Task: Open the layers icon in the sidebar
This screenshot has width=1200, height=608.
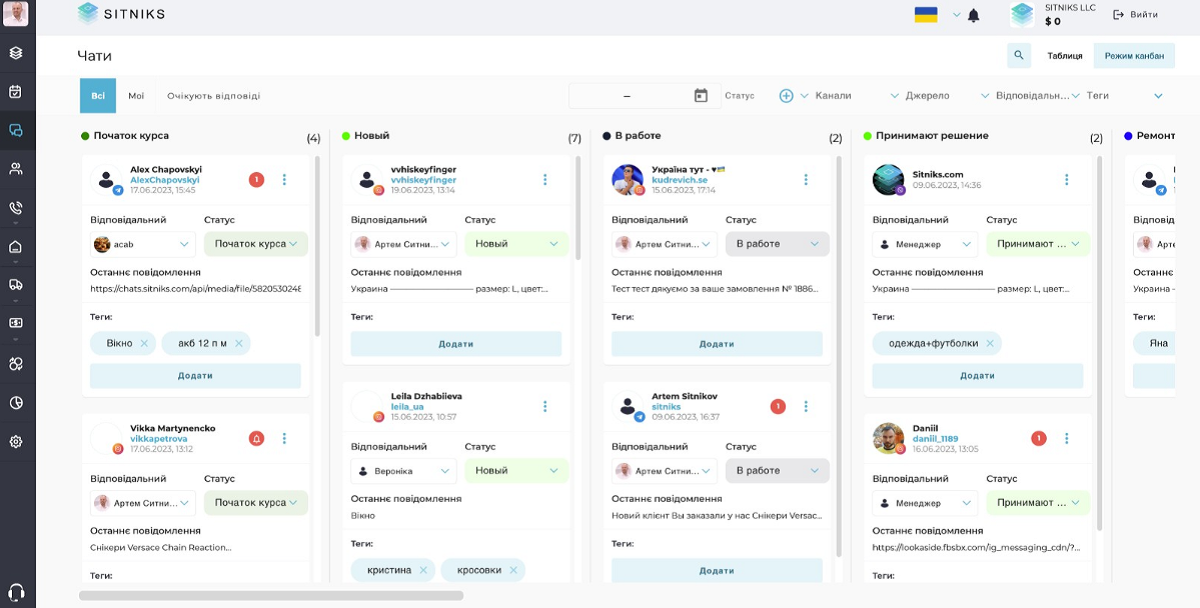Action: 16,53
